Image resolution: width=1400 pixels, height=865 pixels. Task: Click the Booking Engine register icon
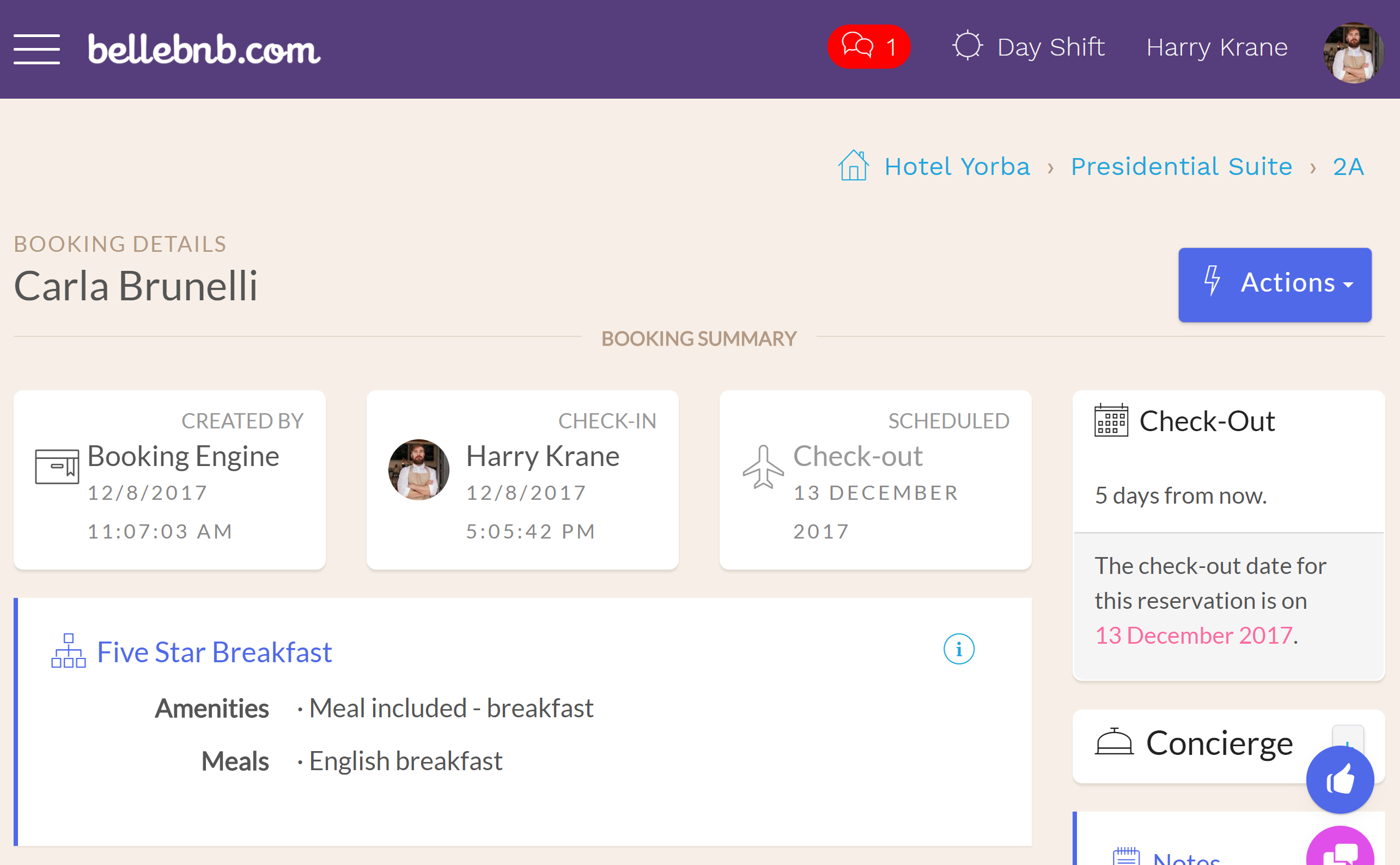[x=56, y=461]
